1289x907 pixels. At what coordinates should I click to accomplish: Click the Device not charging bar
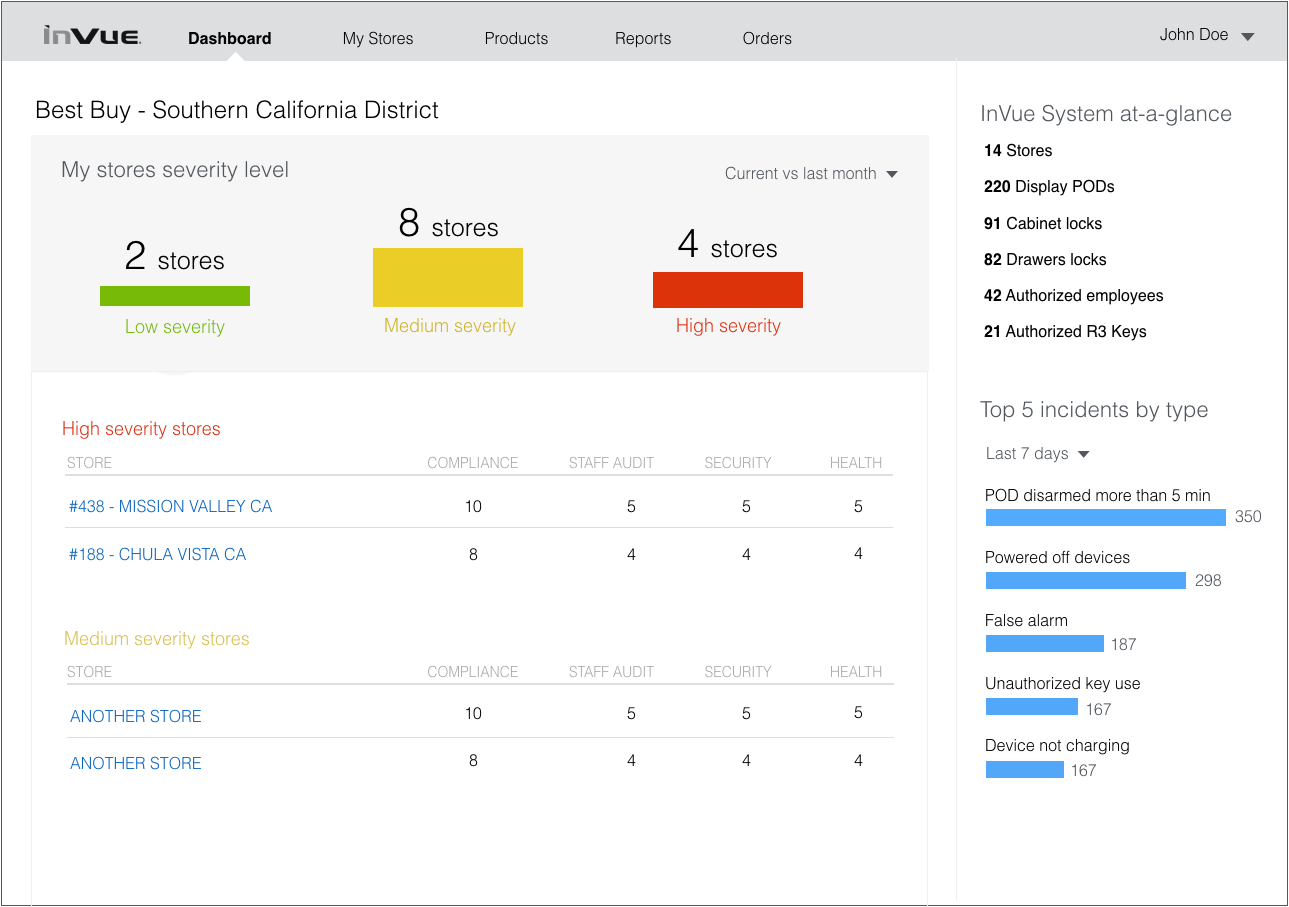coord(1025,770)
